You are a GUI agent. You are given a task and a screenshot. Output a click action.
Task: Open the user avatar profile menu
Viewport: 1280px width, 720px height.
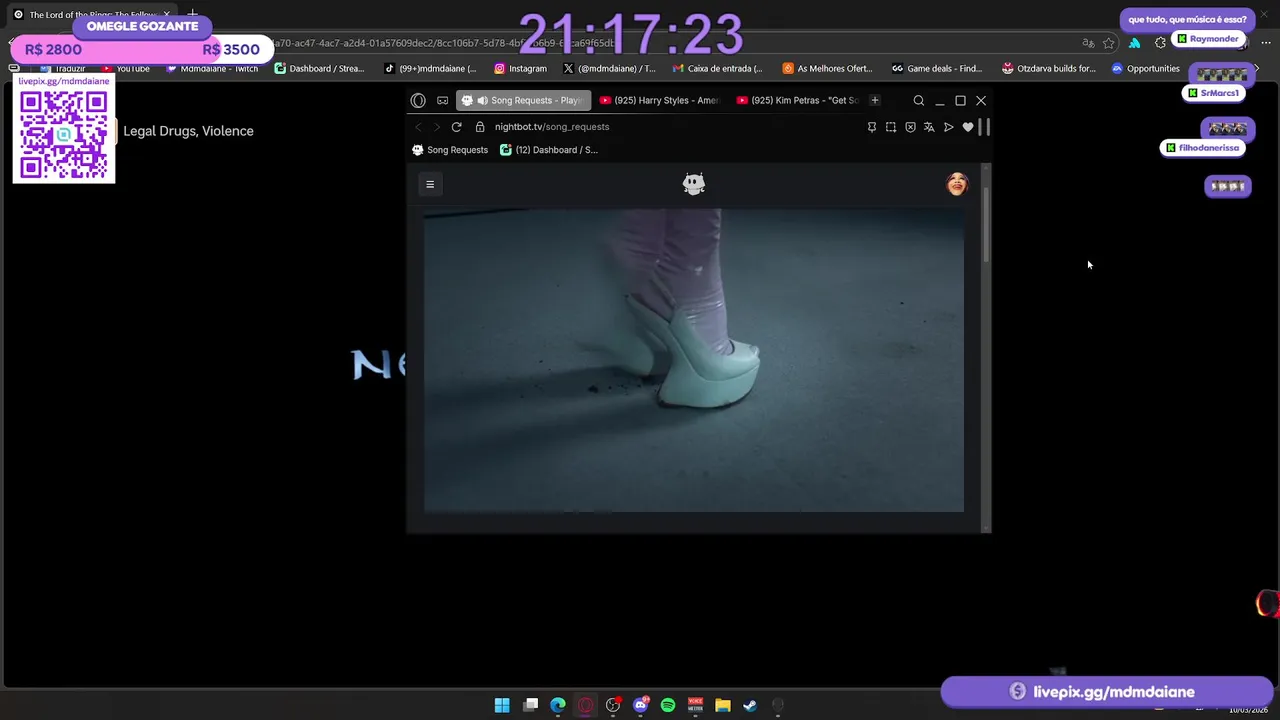tap(957, 184)
